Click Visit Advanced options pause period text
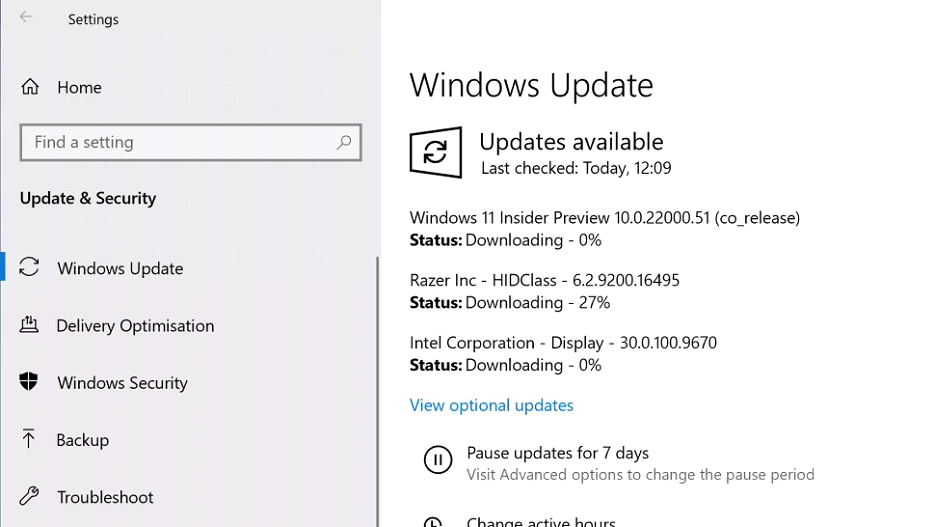The image size is (935, 527). point(640,475)
